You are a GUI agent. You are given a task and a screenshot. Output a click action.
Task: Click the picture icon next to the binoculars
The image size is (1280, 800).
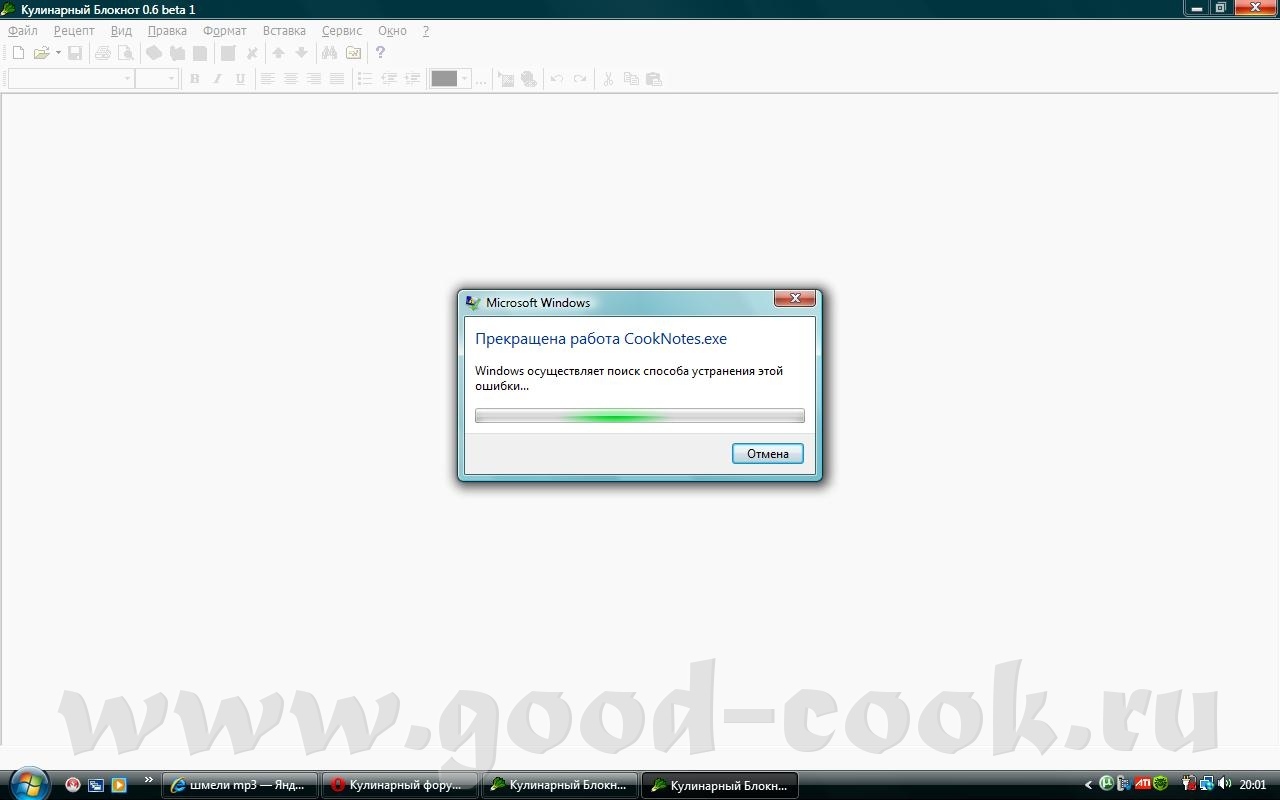353,53
